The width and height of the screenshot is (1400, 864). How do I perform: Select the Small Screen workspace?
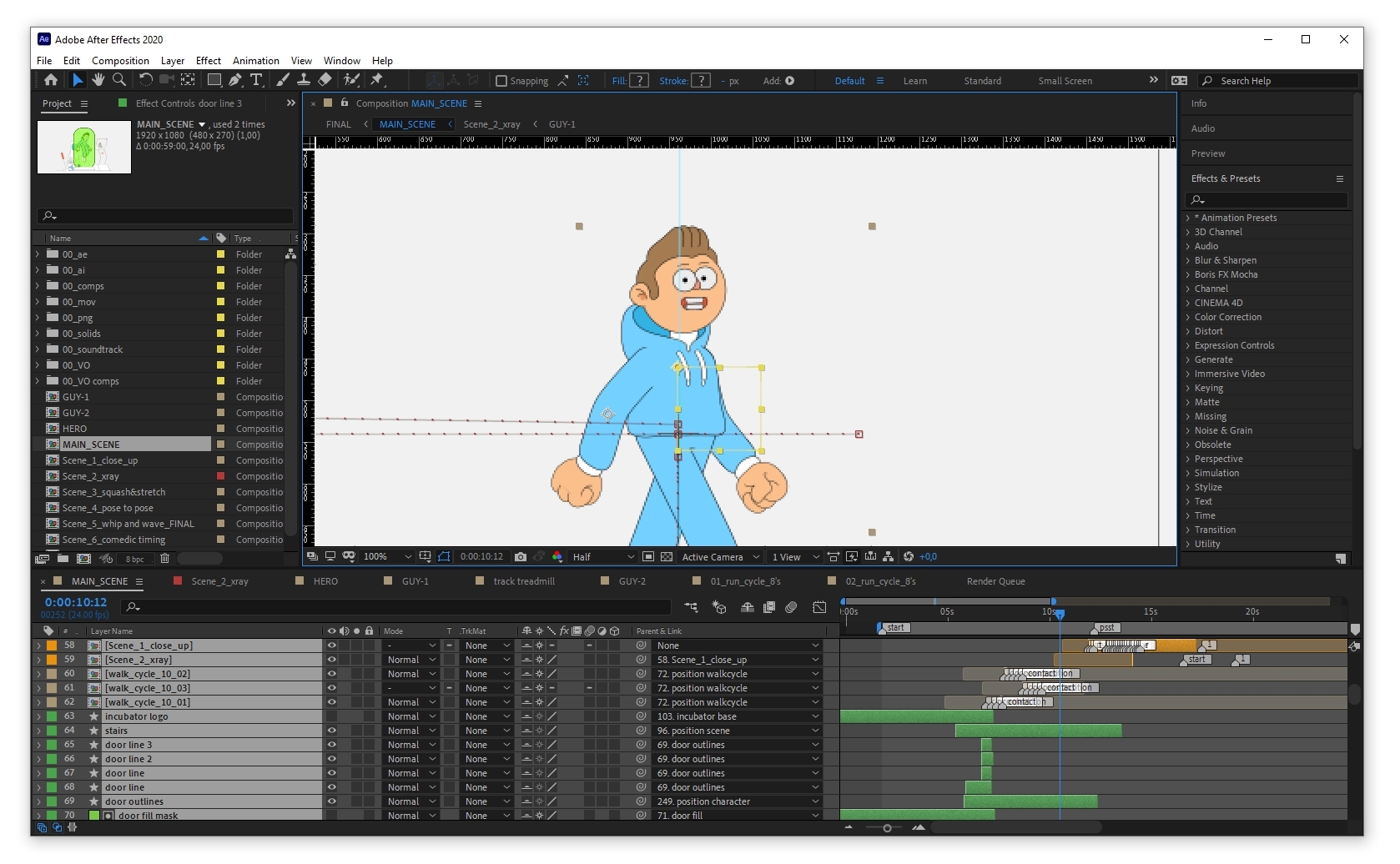tap(1064, 81)
